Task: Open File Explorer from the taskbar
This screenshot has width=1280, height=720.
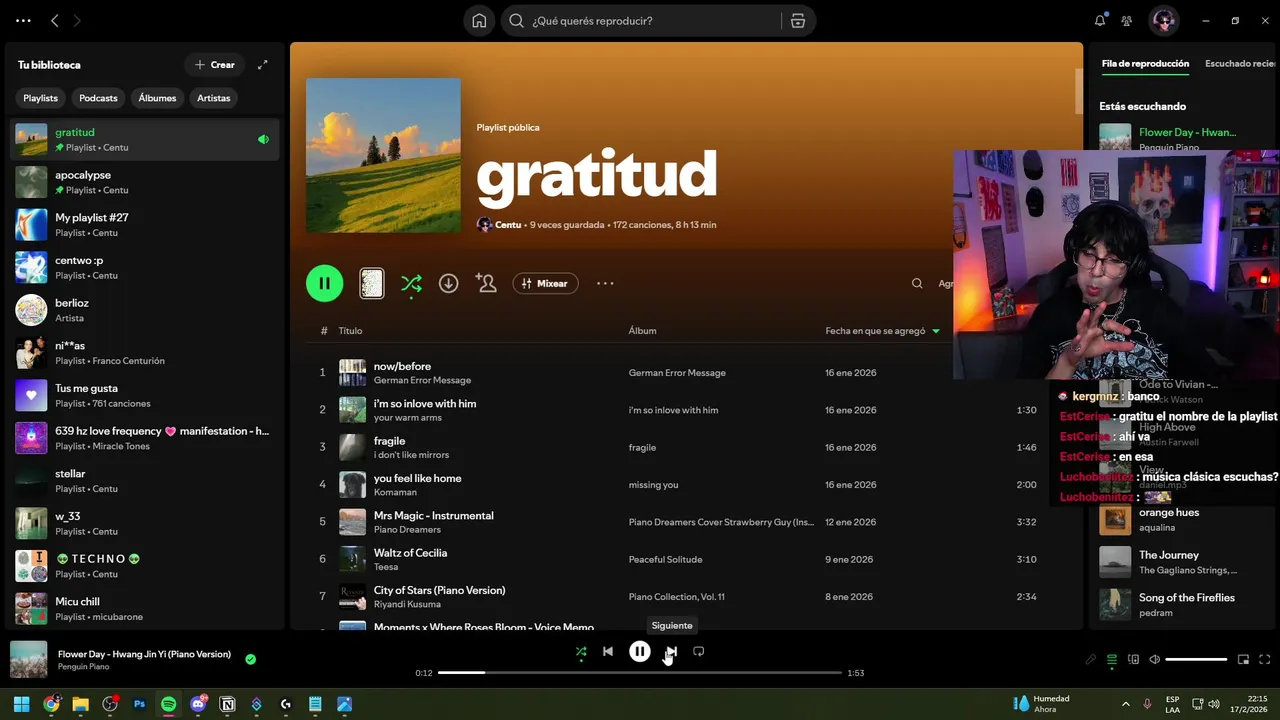Action: click(81, 704)
